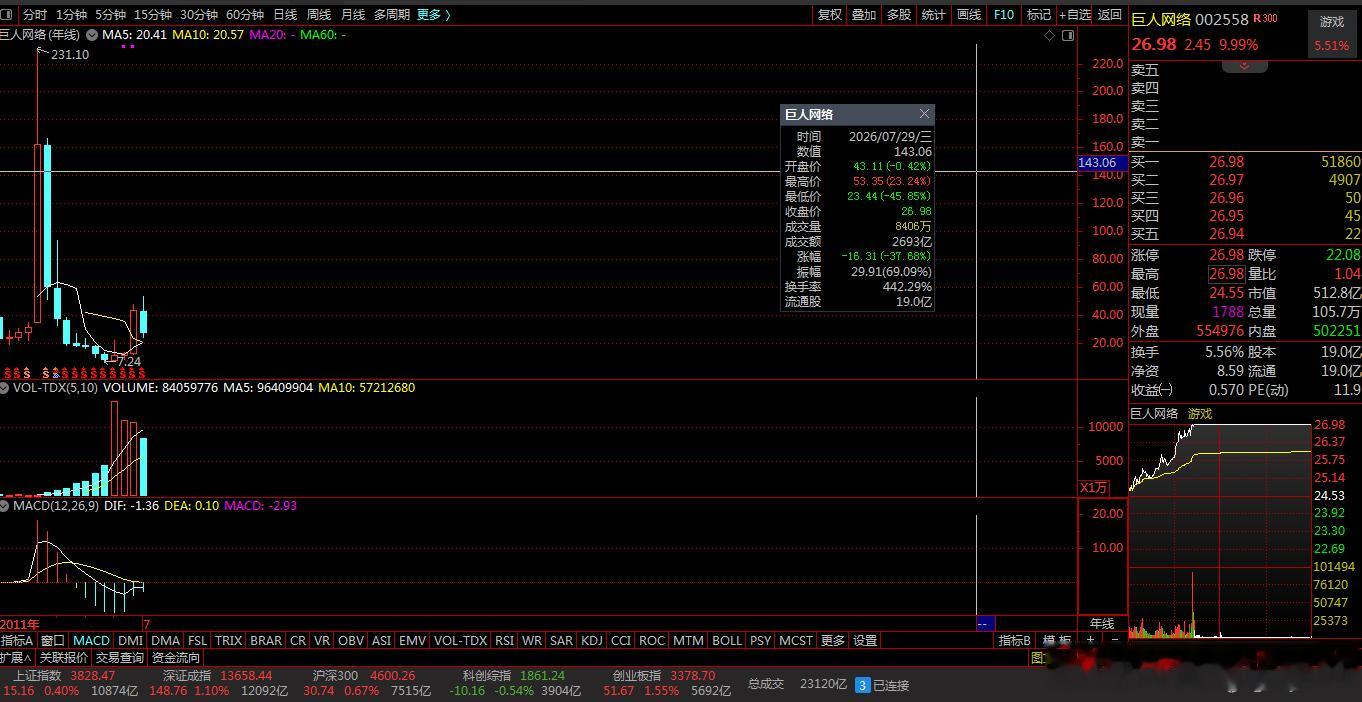
Task: Click the R300 margin trading tag
Action: coord(1265,19)
